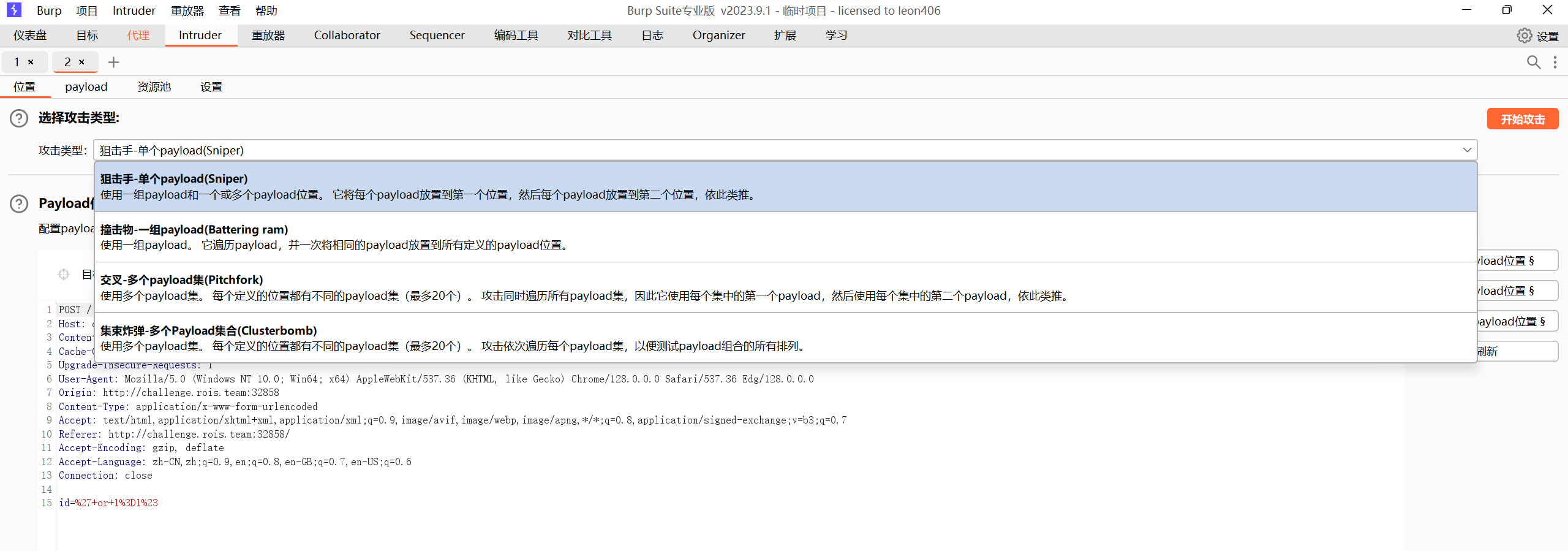Viewport: 1568px width, 551px height.
Task: Switch to 目标 tab
Action: pyautogui.click(x=87, y=35)
